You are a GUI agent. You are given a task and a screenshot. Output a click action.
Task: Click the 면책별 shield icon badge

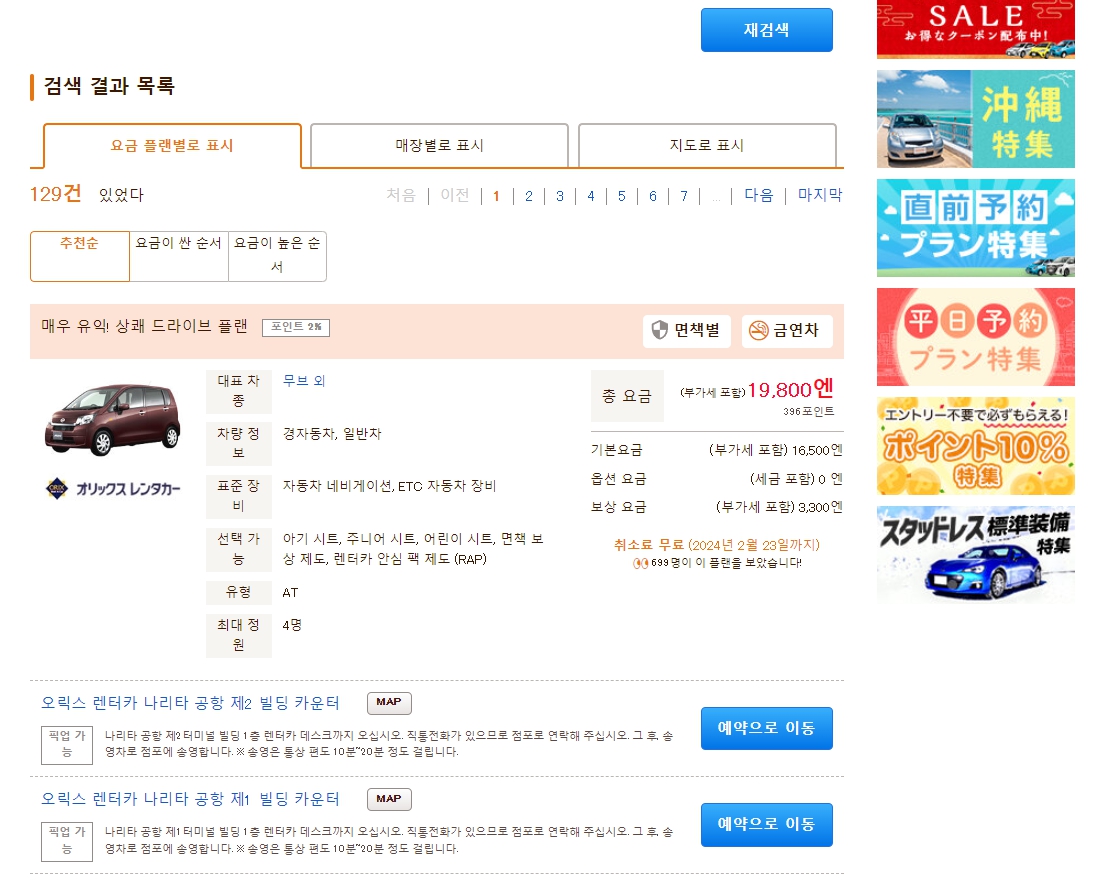click(x=687, y=331)
